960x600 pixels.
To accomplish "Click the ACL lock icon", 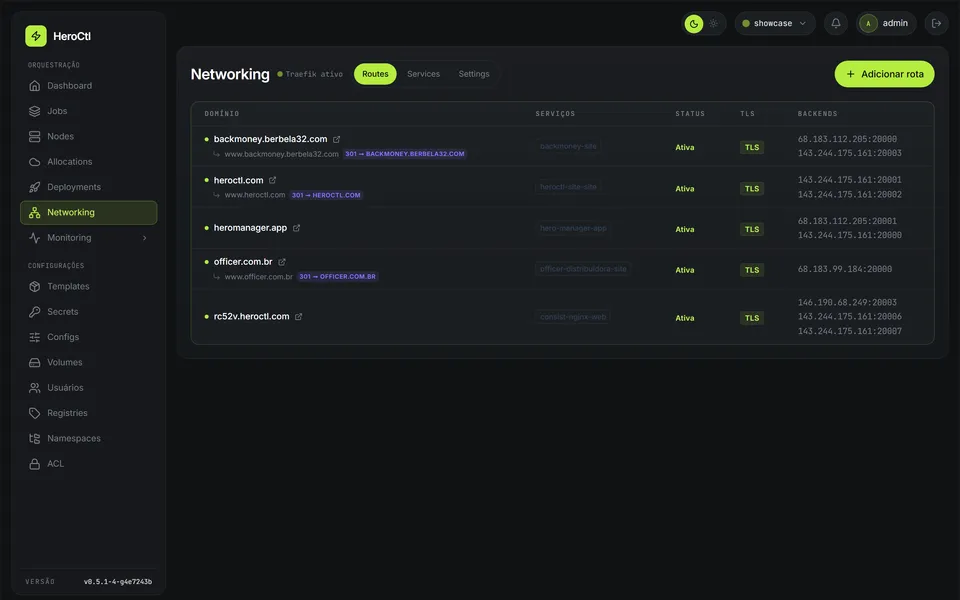I will (x=34, y=464).
